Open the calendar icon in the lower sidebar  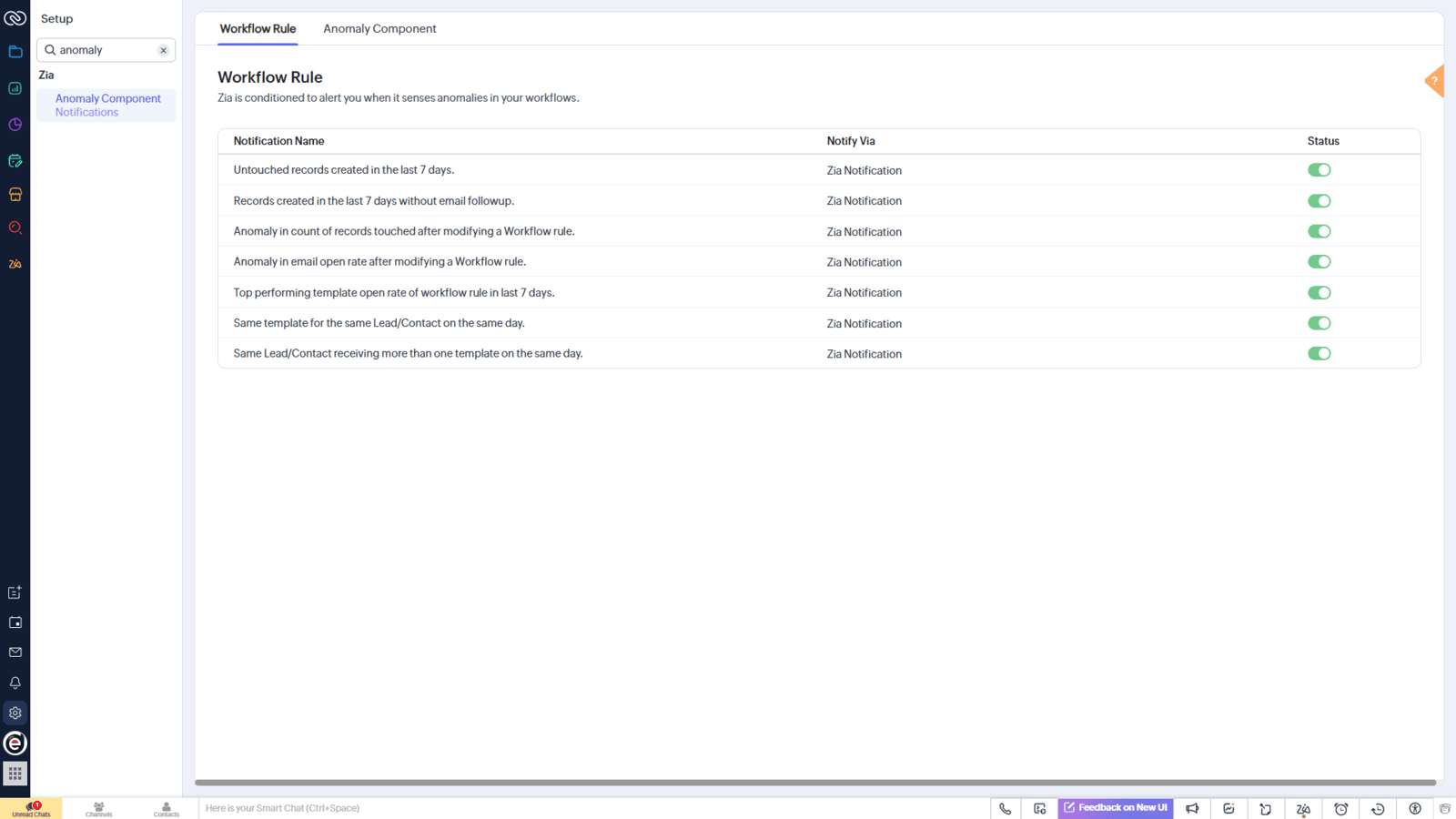(15, 622)
